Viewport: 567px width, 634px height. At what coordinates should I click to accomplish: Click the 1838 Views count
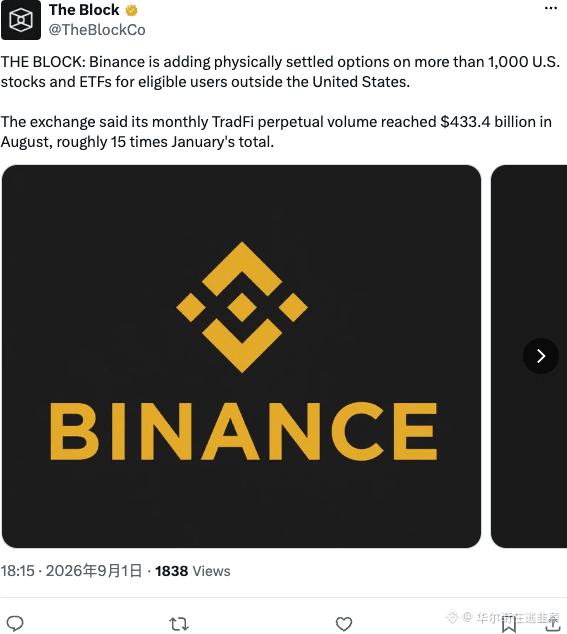point(193,571)
